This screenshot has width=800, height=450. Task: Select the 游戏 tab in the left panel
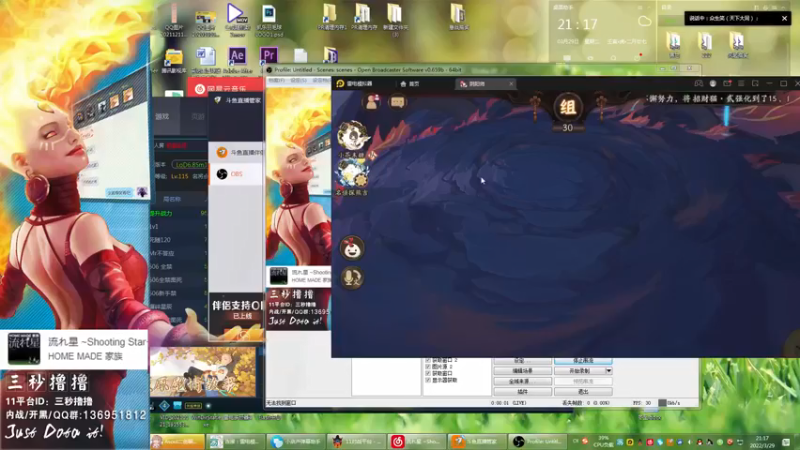[162, 117]
